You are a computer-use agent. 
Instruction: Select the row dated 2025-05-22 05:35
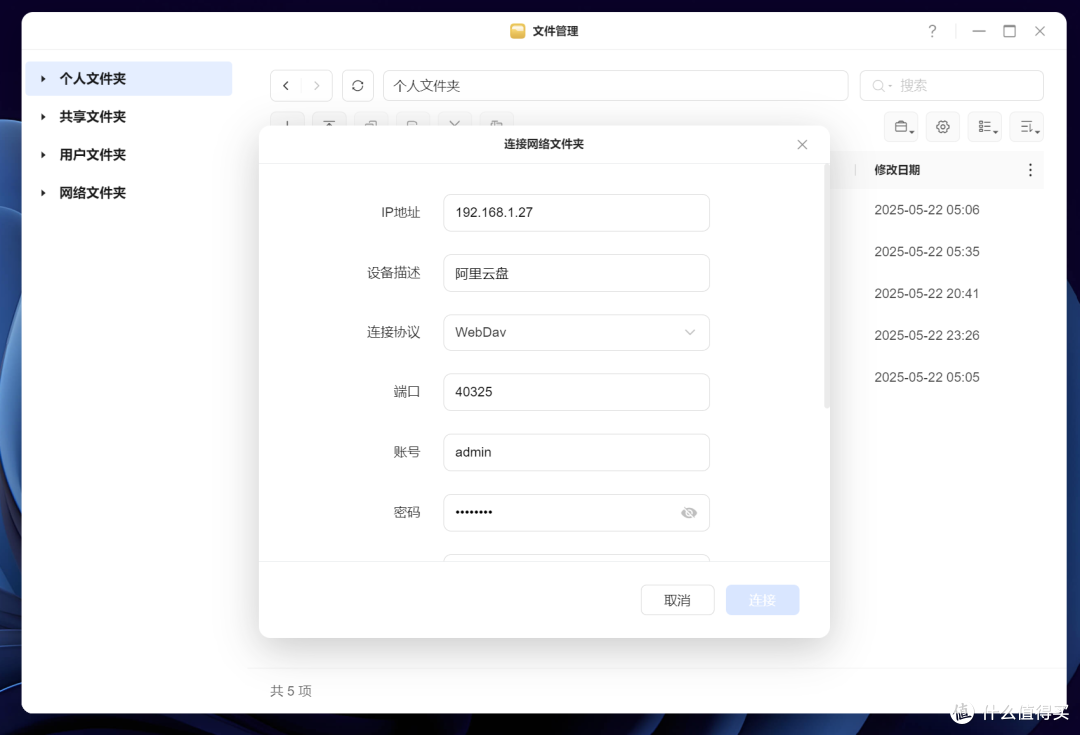coord(926,252)
